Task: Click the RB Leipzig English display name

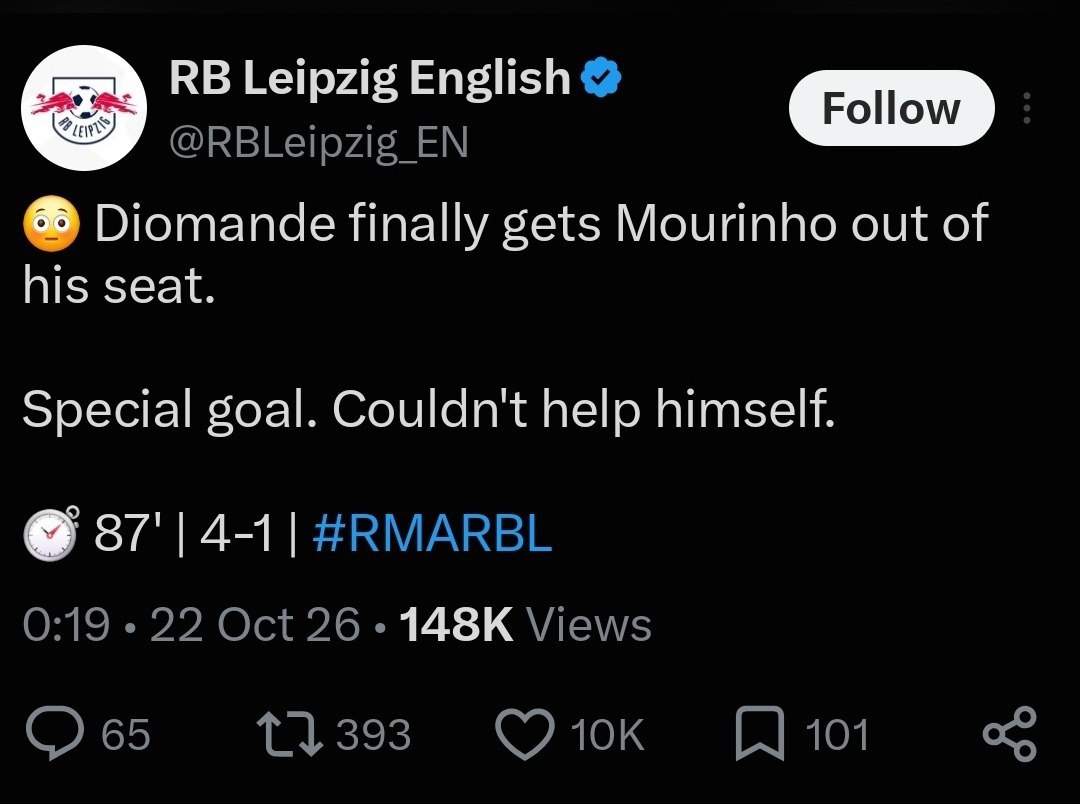Action: click(370, 76)
